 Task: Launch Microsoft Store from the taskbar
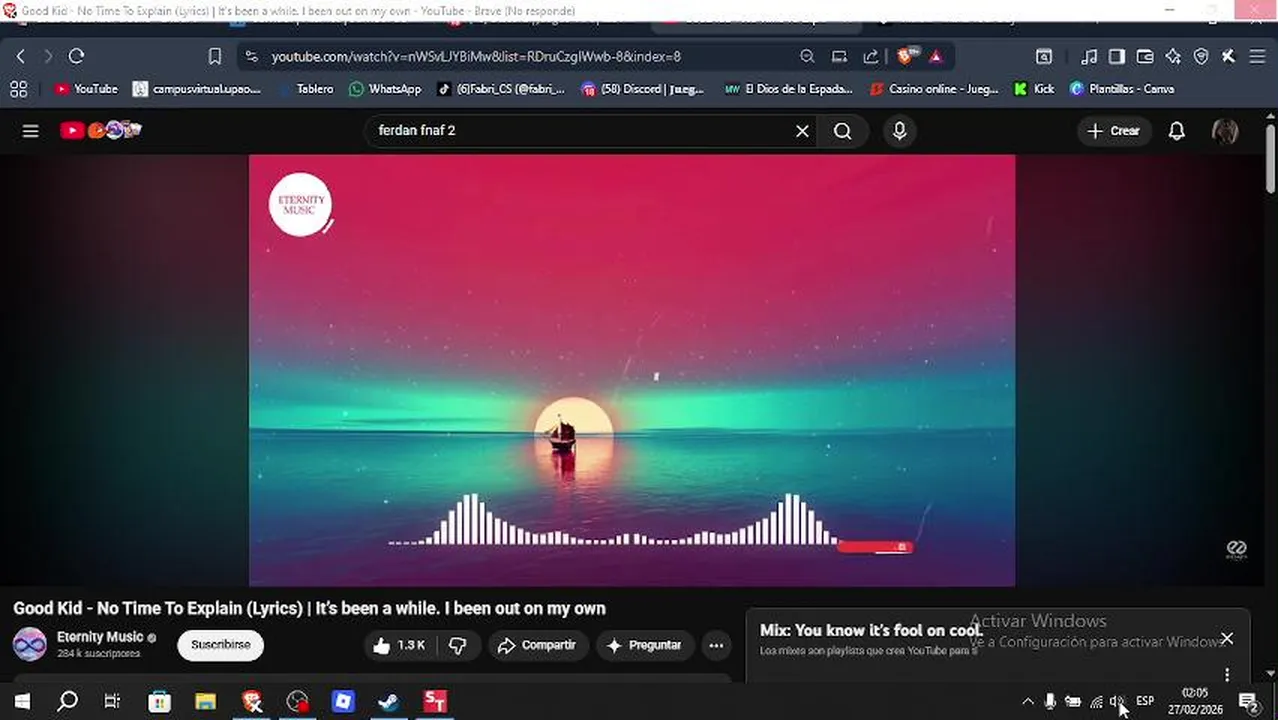[159, 702]
